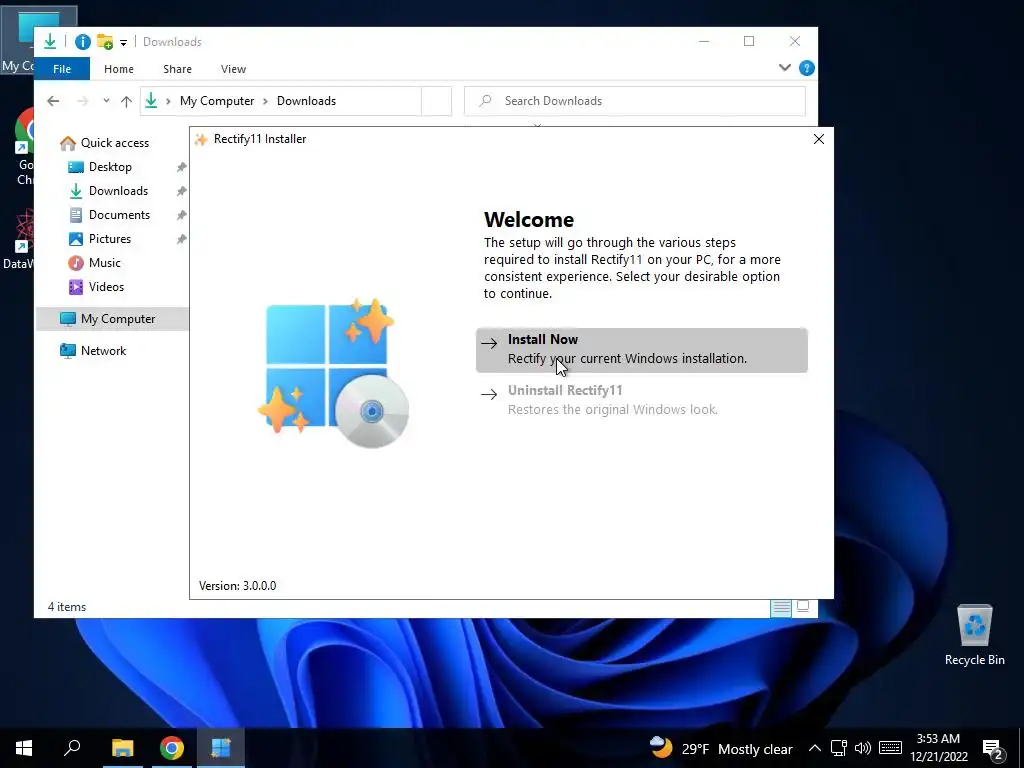Screen dimensions: 1024x768
Task: Choose Uninstall Rectify11 option
Action: [x=641, y=400]
